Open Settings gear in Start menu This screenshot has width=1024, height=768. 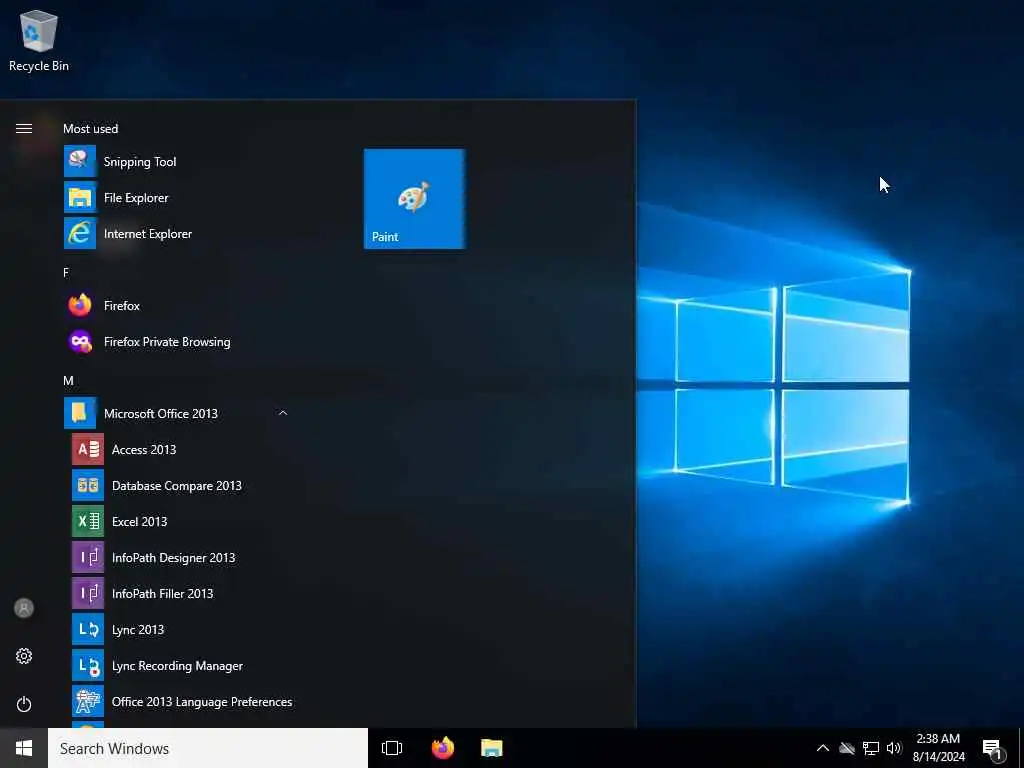point(24,656)
